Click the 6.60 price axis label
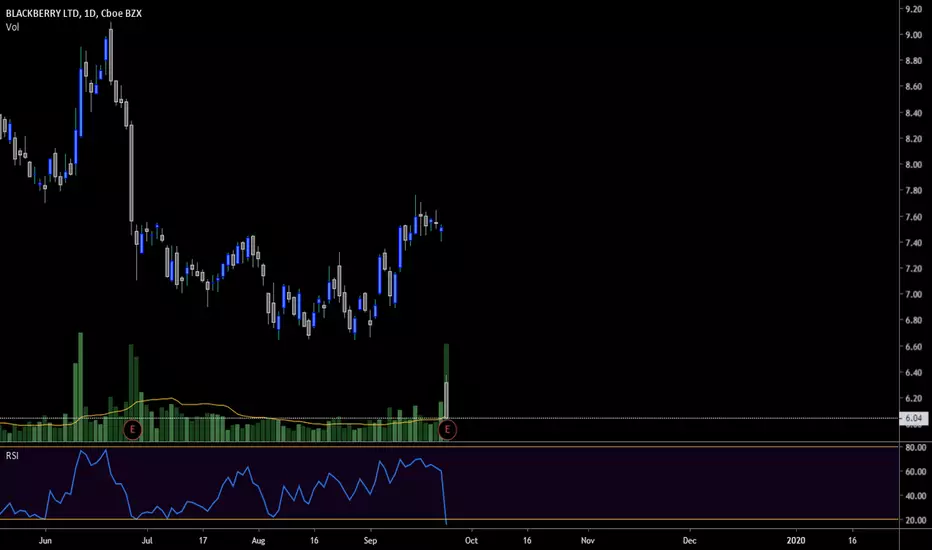 tap(914, 347)
